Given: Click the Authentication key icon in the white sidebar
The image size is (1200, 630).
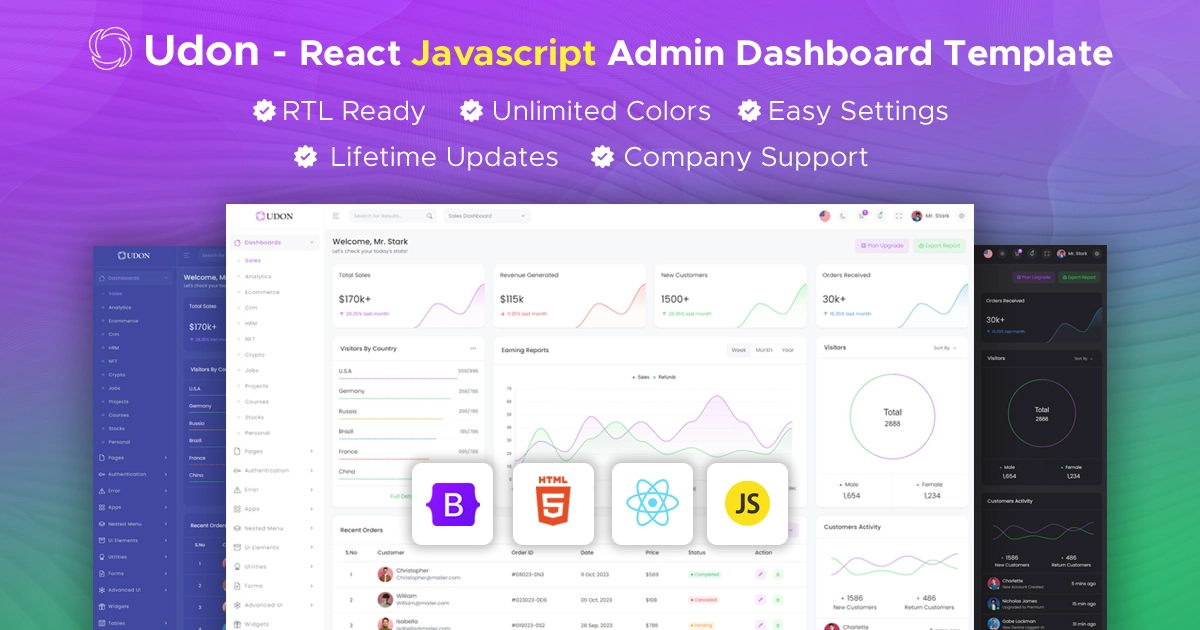Looking at the screenshot, I should point(237,470).
